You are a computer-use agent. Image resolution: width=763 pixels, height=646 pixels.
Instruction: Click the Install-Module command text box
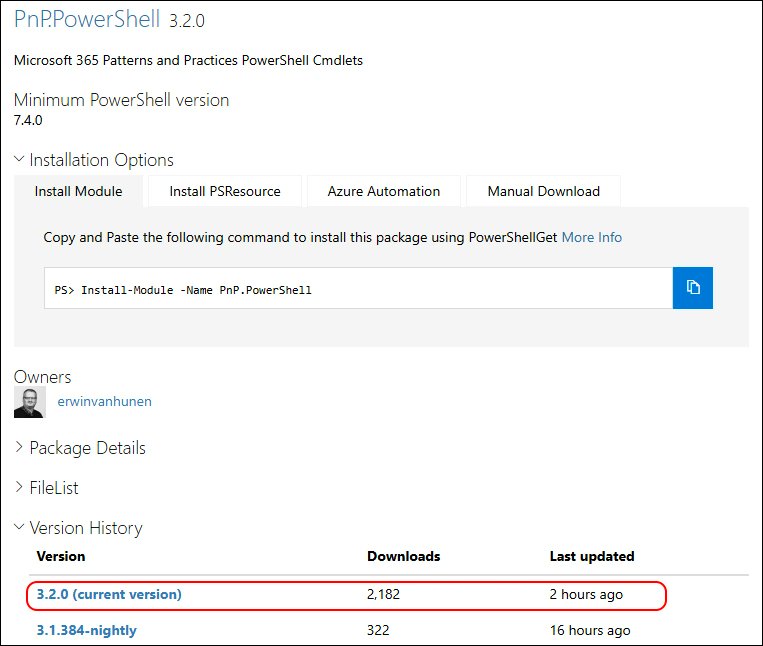click(x=358, y=287)
